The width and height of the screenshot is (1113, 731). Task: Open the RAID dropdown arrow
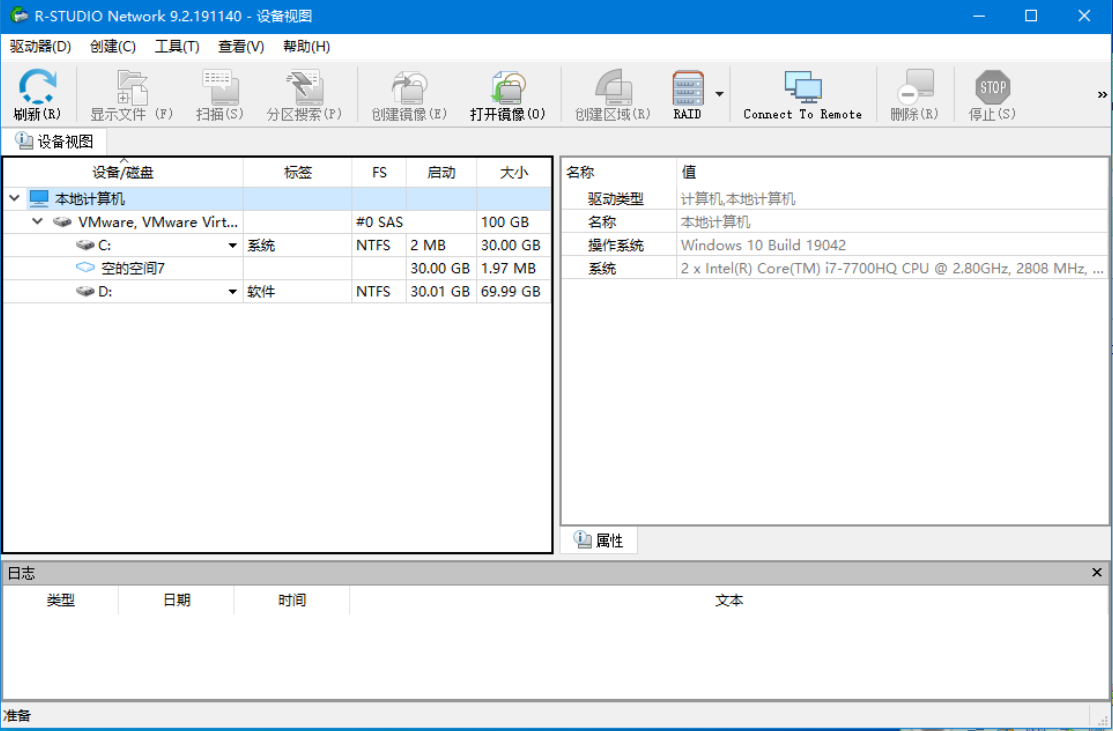point(719,94)
